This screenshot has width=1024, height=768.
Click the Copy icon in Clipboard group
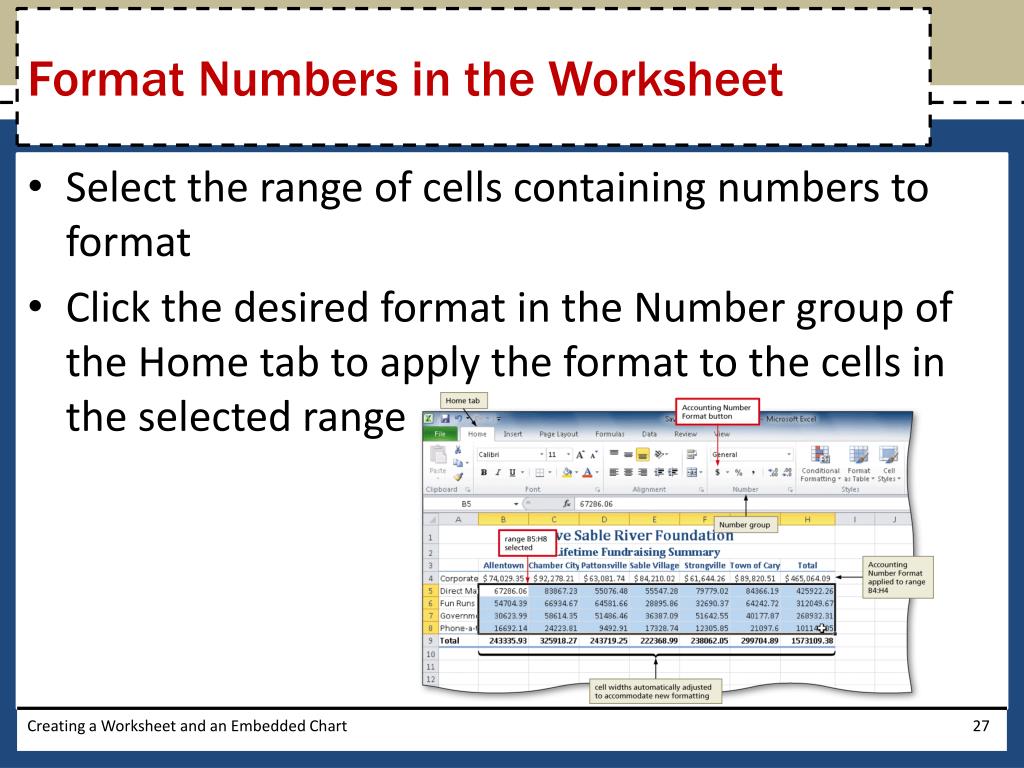point(458,463)
